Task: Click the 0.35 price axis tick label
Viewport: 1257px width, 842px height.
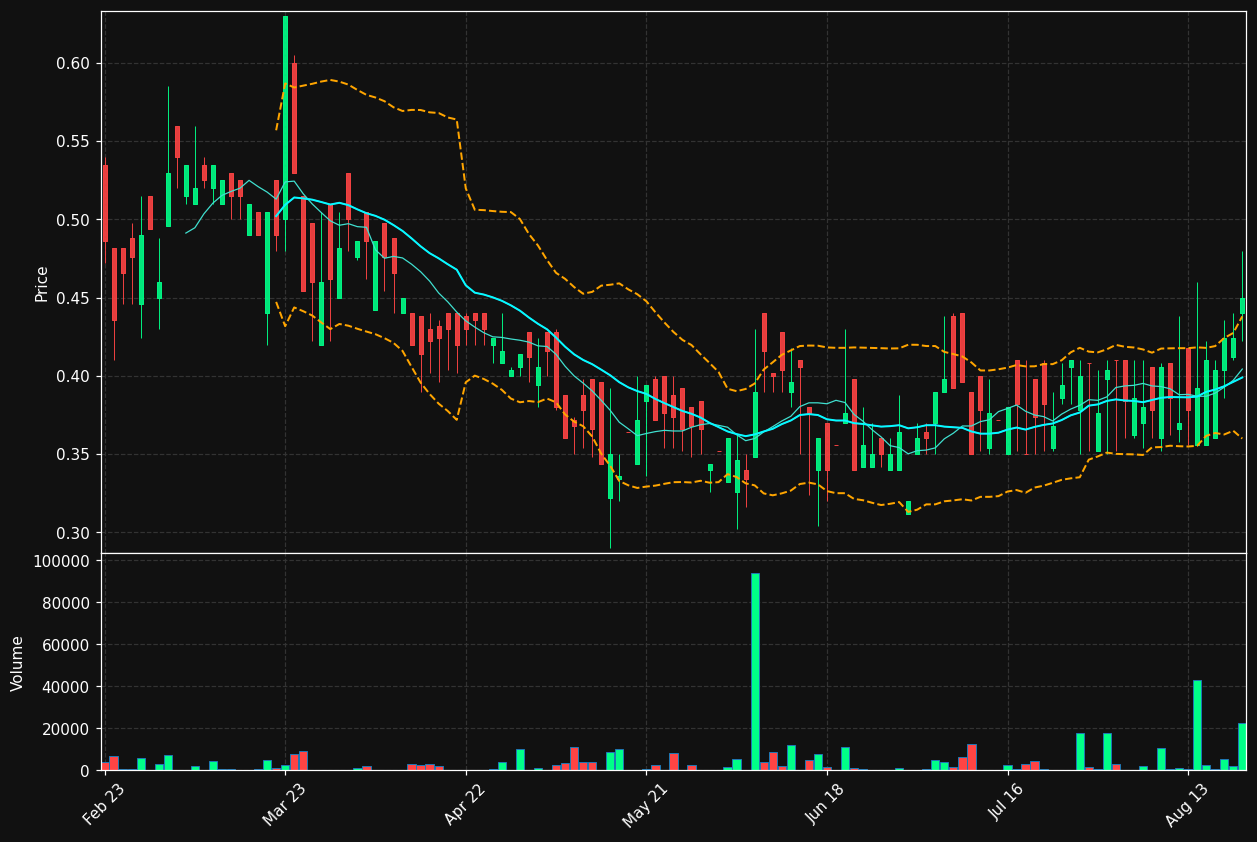Action: 73,454
